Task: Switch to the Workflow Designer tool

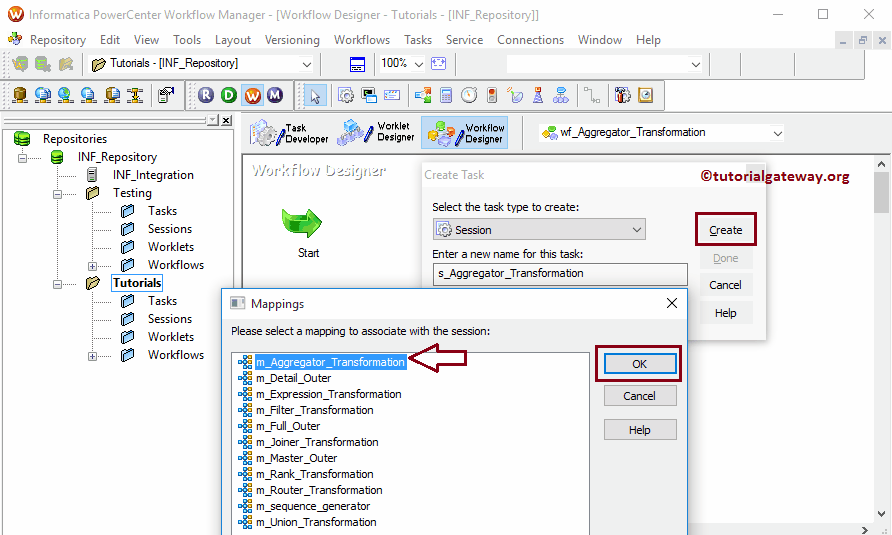Action: [464, 133]
